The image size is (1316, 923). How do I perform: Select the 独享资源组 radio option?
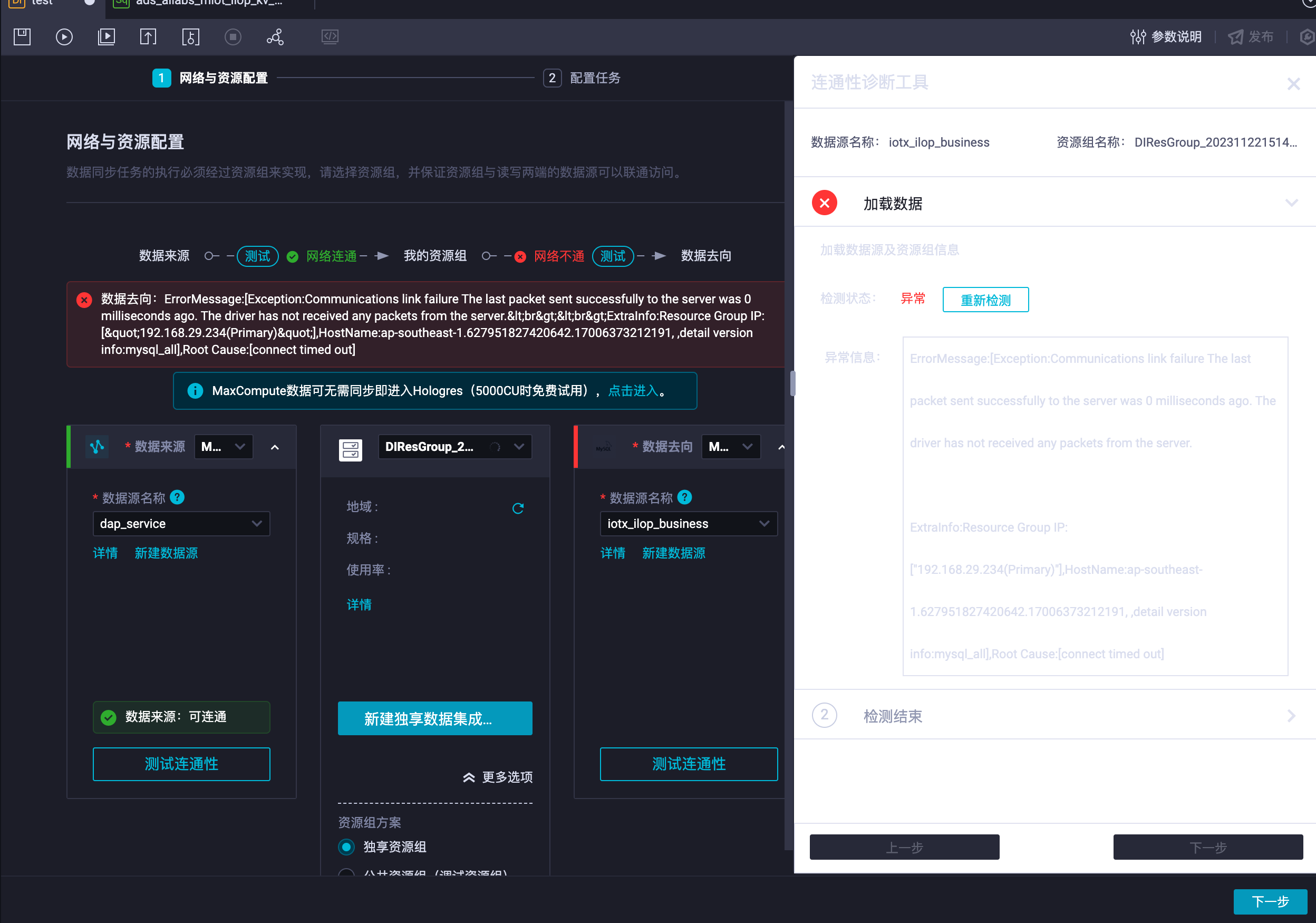tap(346, 847)
